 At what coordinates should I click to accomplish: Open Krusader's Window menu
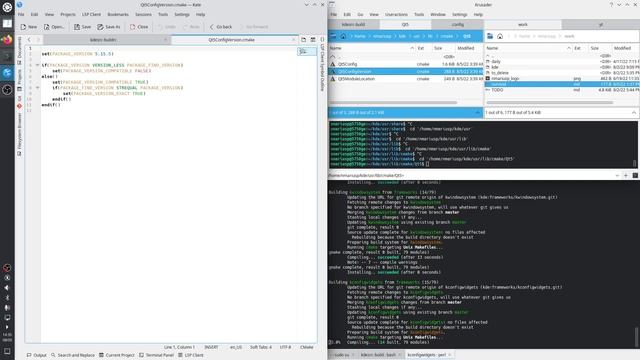[x=438, y=14]
